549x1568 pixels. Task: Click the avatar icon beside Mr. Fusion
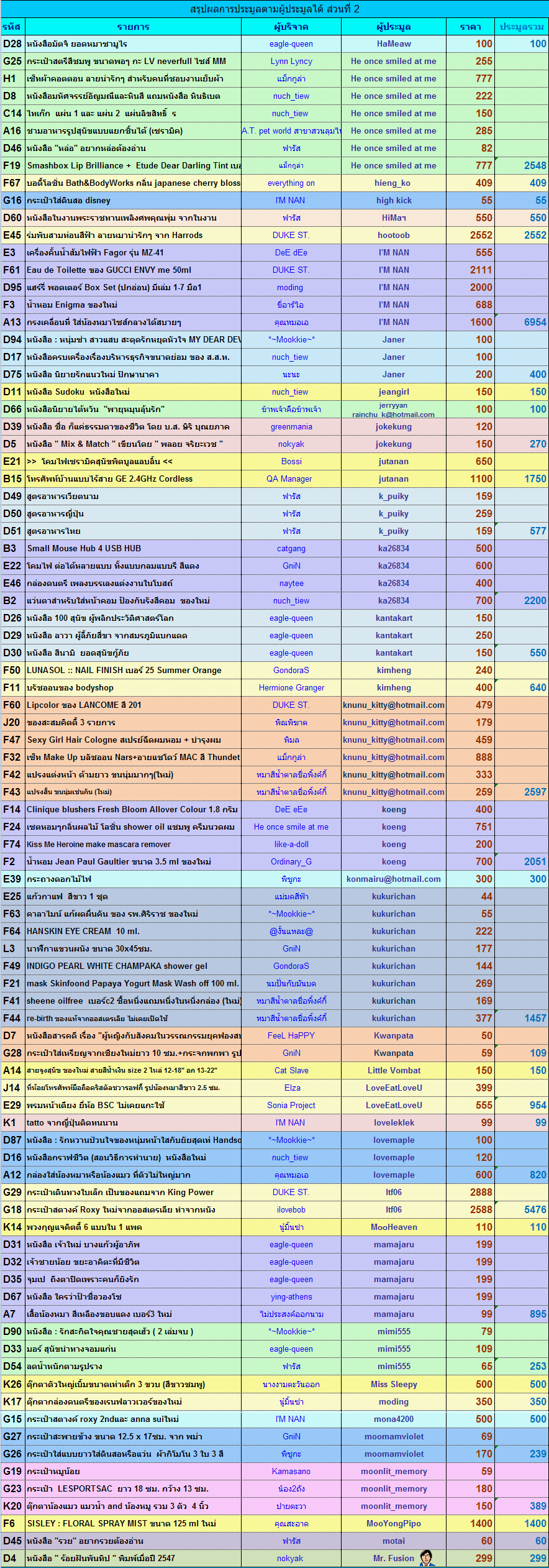point(427,1557)
